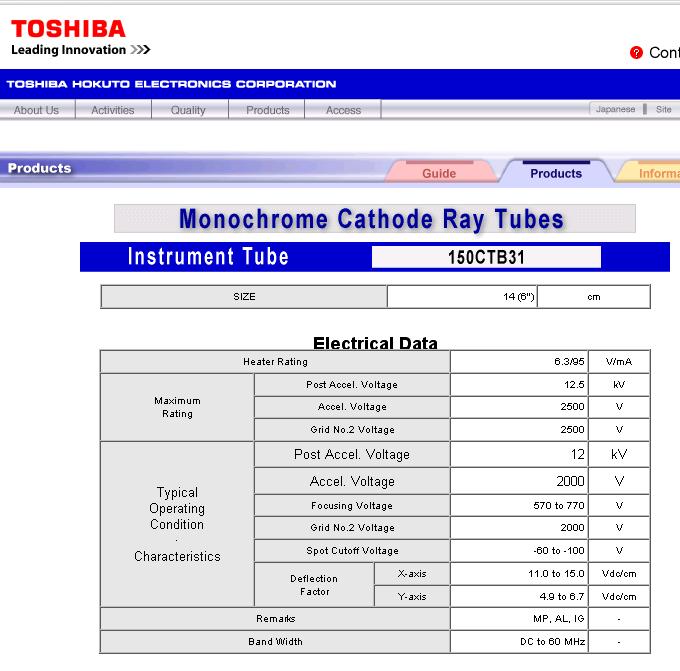Select the blue Products tab
The width and height of the screenshot is (680, 671).
pos(556,173)
